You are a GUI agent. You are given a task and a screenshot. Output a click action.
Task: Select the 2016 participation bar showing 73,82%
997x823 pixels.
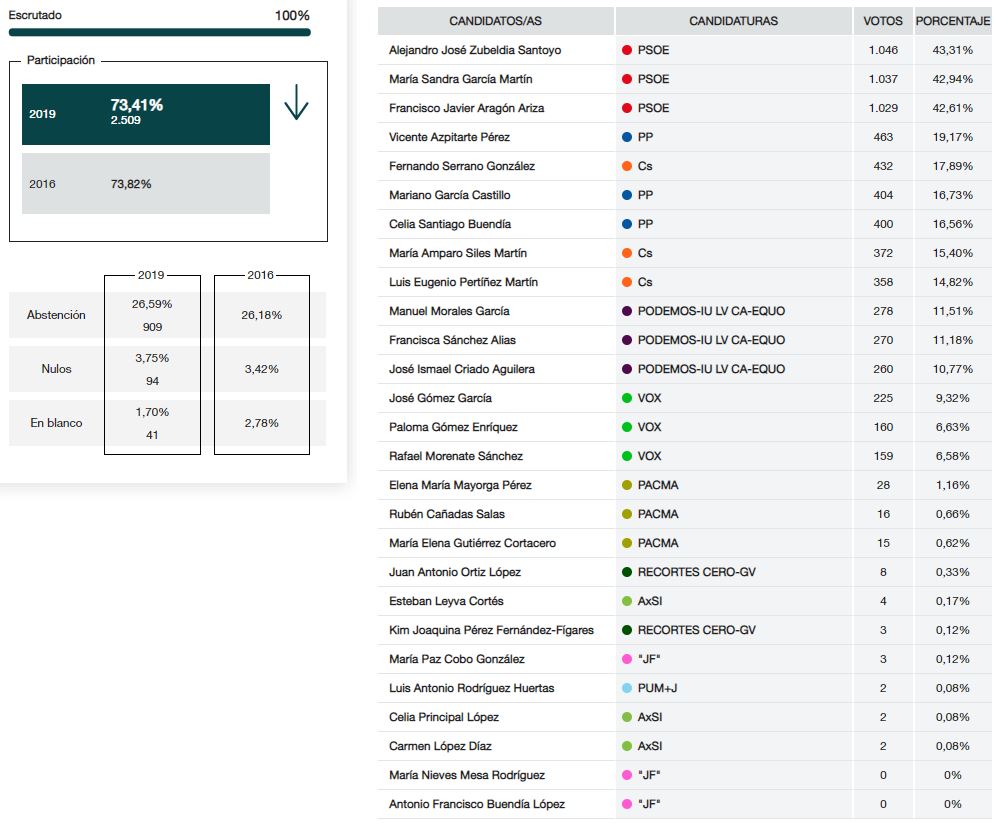tap(146, 184)
